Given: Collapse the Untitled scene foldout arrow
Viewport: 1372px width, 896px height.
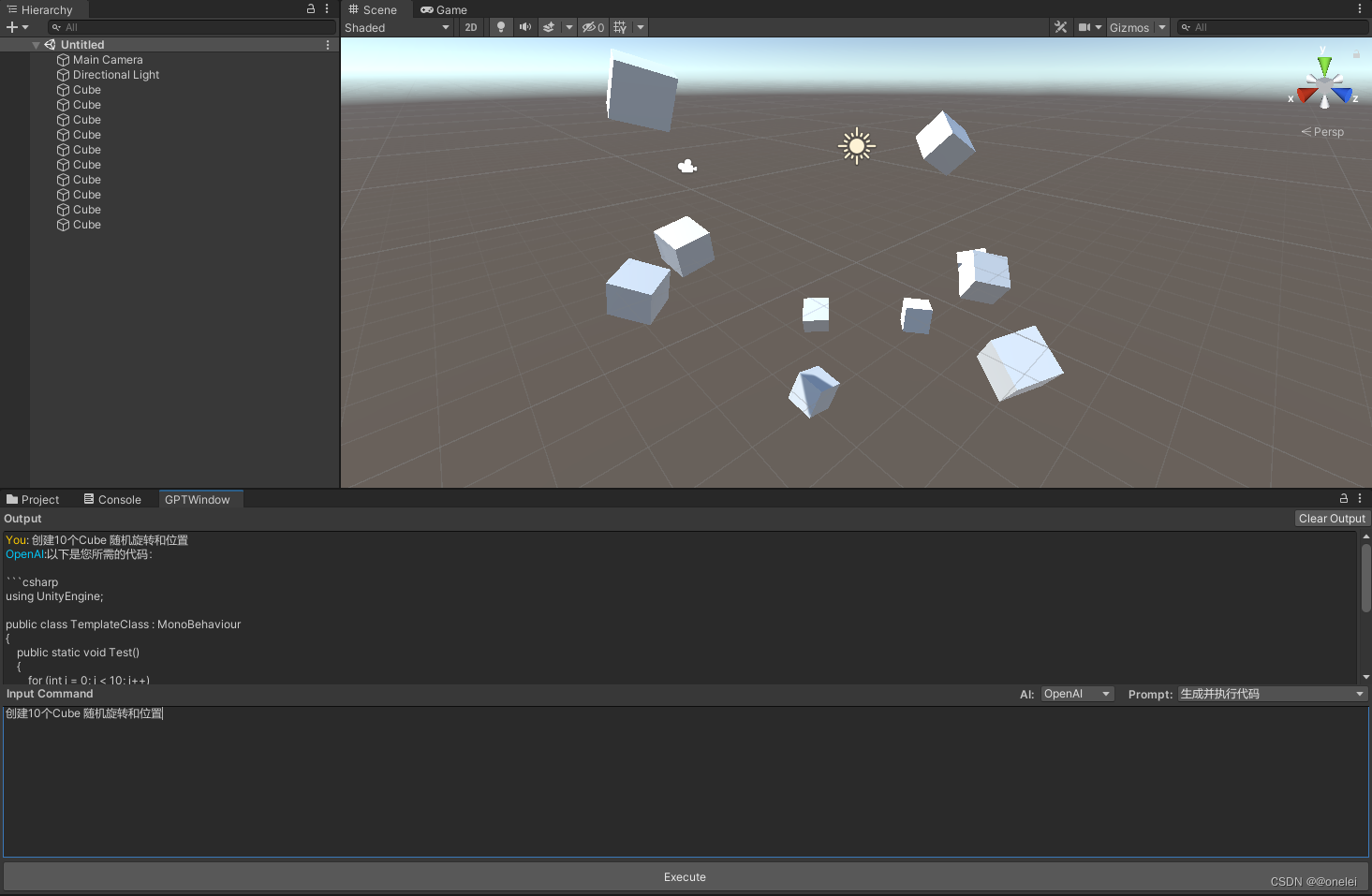Looking at the screenshot, I should point(36,45).
